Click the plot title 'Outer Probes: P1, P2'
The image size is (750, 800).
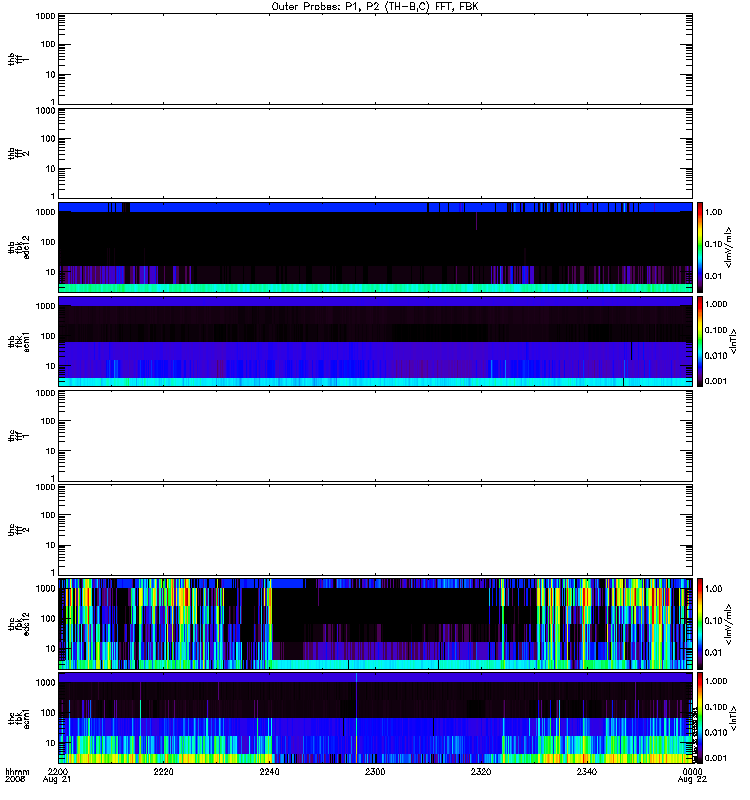pos(375,6)
